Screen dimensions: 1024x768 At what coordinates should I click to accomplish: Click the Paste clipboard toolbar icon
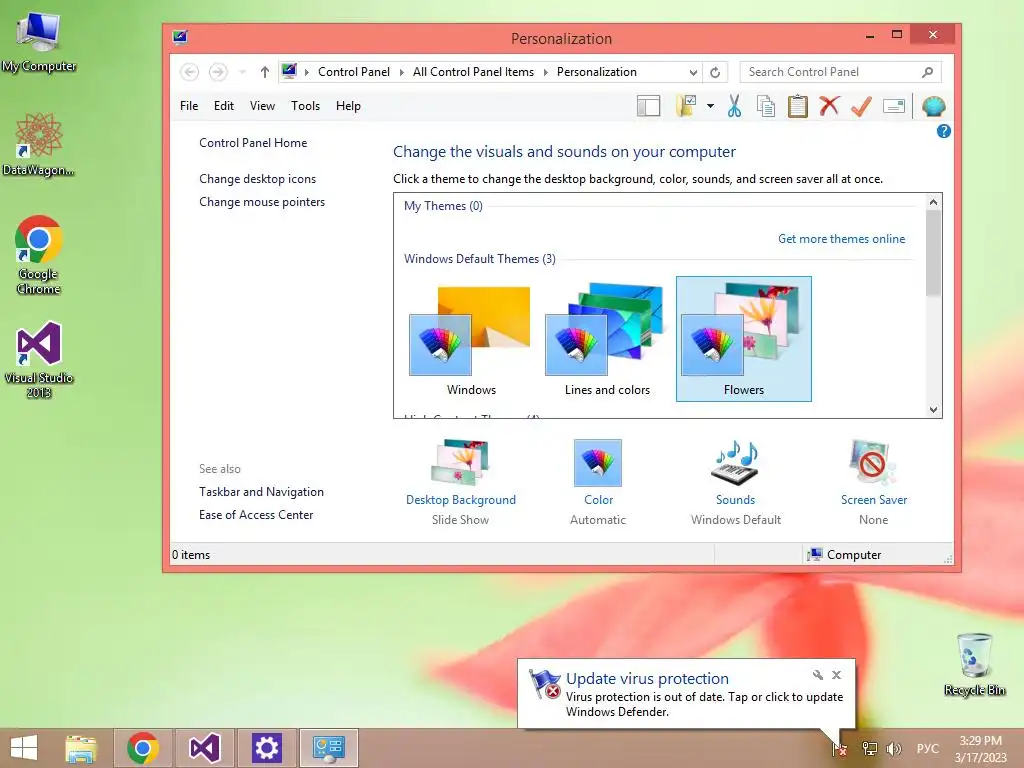797,106
